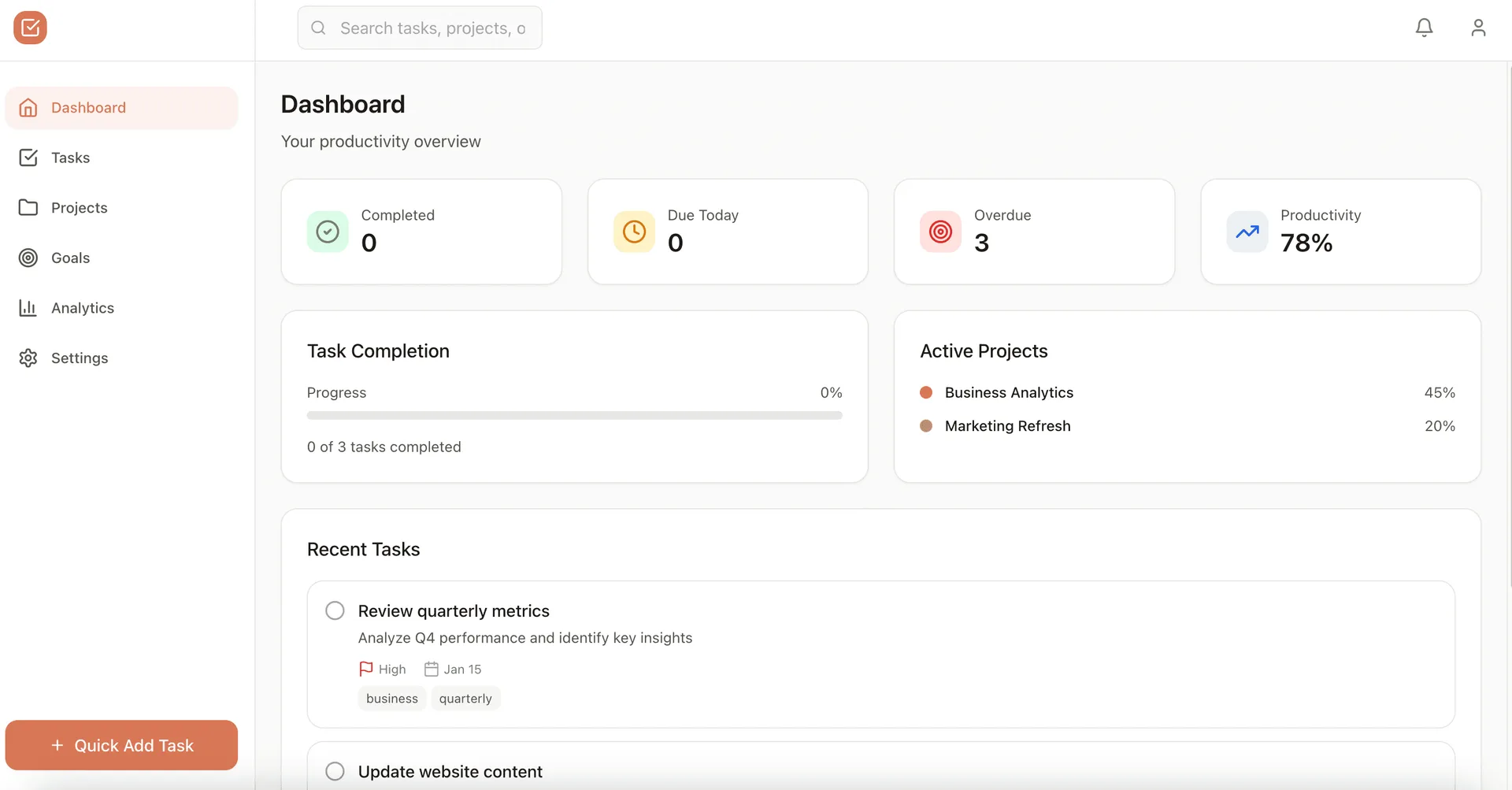1512x790 pixels.
Task: Click the magnifier icon in search bar
Action: pyautogui.click(x=318, y=28)
